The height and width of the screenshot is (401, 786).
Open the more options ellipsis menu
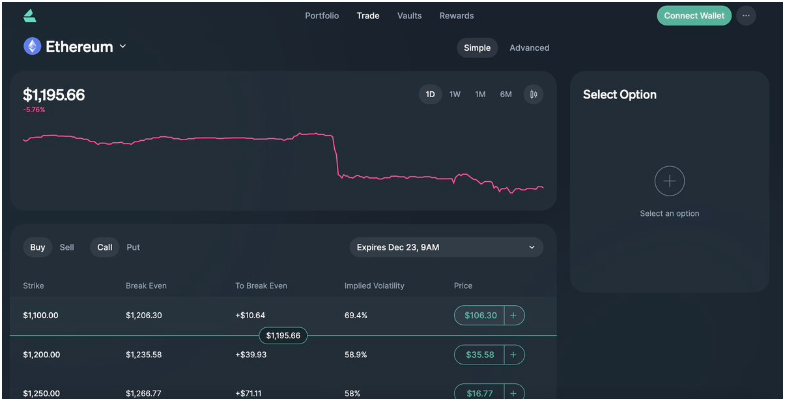[x=746, y=16]
